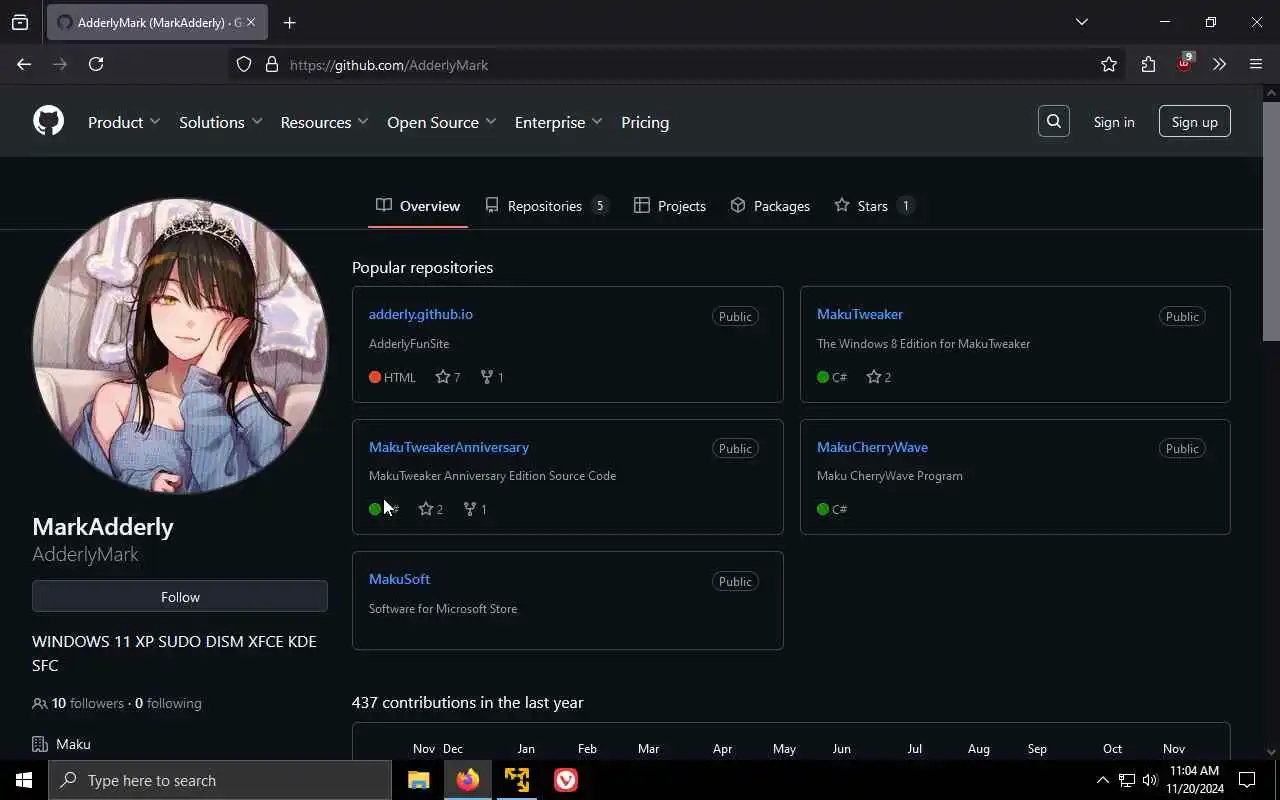The width and height of the screenshot is (1280, 800).
Task: View the 10 followers link
Action: point(78,703)
